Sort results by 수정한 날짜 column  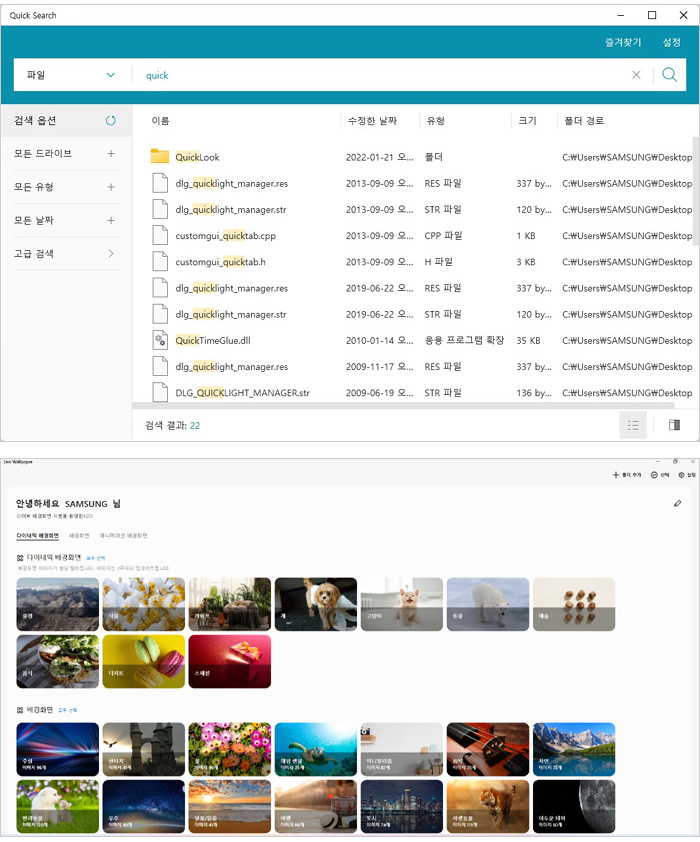pos(368,121)
